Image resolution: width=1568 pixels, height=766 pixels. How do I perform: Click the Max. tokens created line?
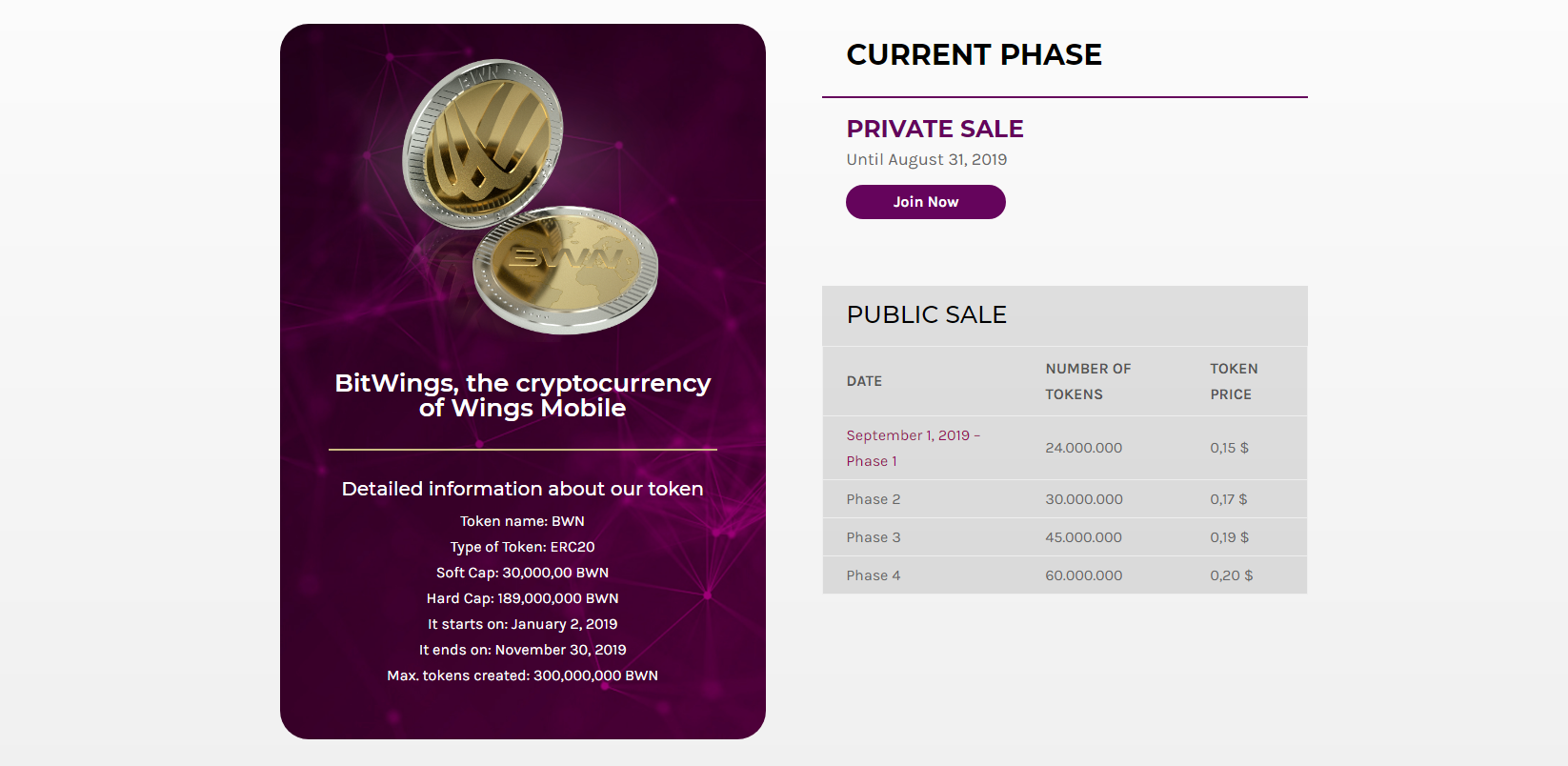(x=522, y=675)
